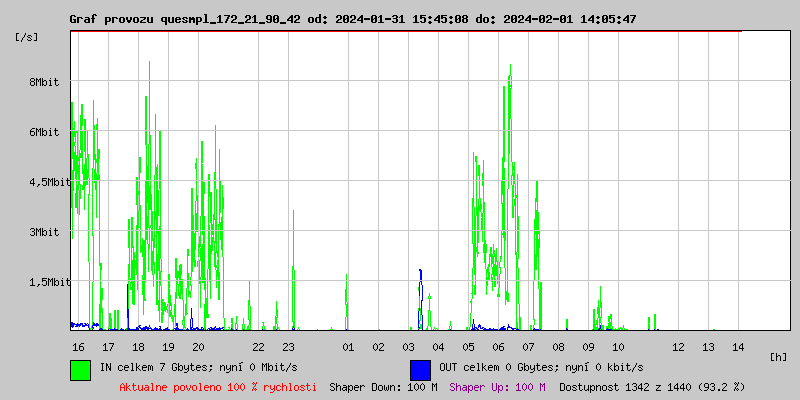Click the 'Dostupnost 1342 z 1440' availability text
The height and width of the screenshot is (400, 800).
click(652, 386)
